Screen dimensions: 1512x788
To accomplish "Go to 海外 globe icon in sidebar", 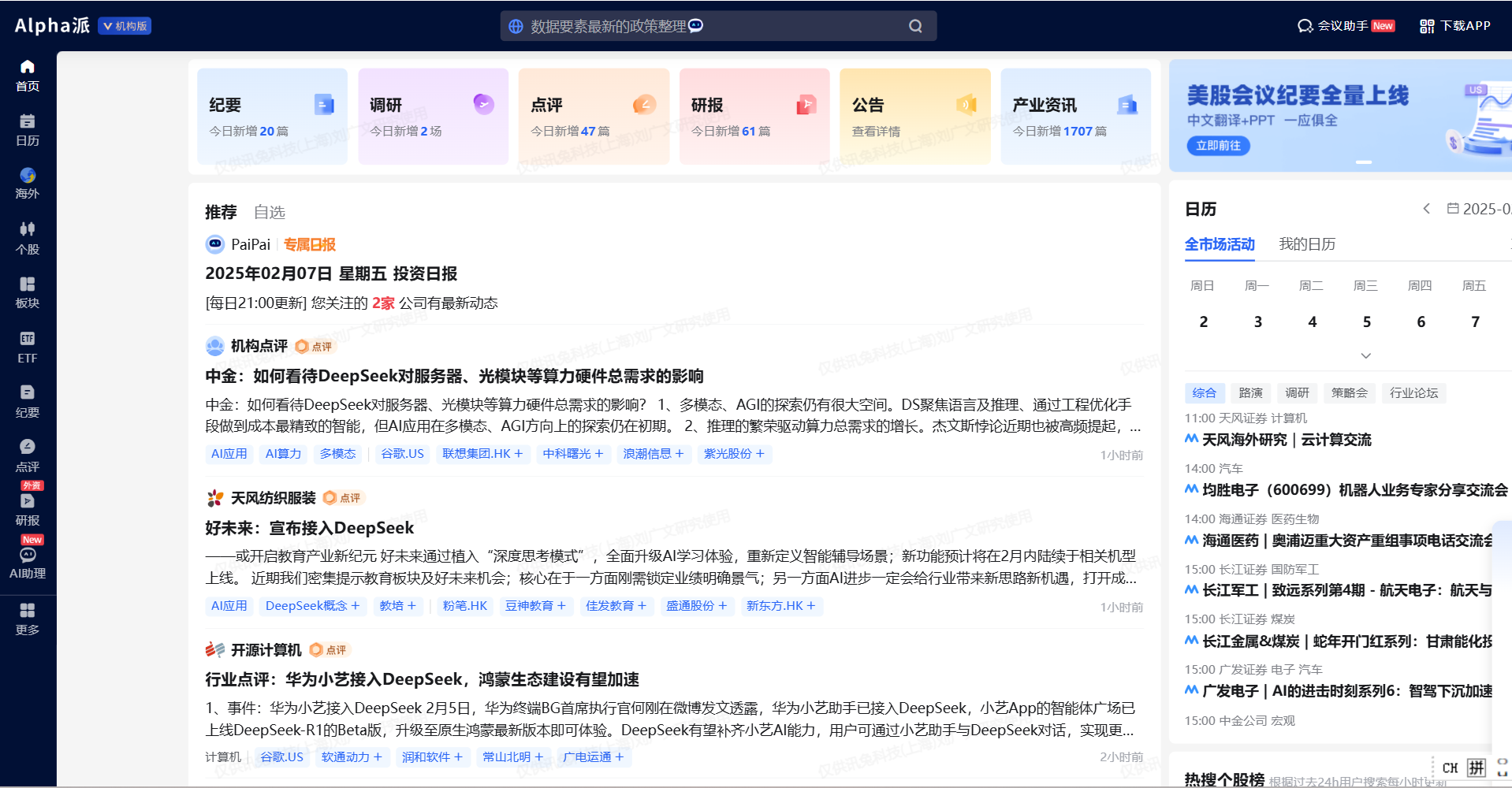I will click(28, 176).
